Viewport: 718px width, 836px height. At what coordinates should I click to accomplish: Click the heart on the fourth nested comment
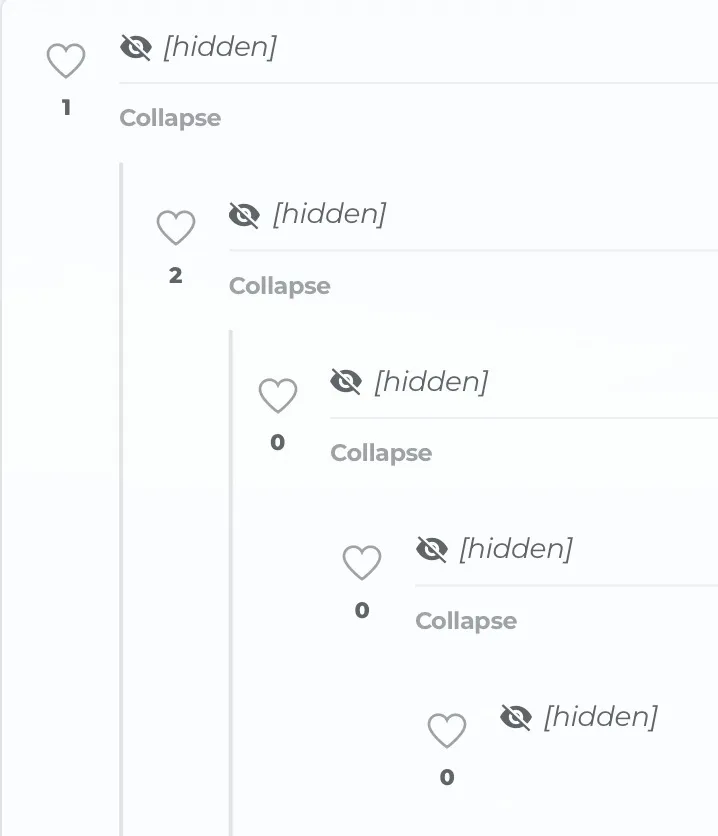tap(362, 562)
